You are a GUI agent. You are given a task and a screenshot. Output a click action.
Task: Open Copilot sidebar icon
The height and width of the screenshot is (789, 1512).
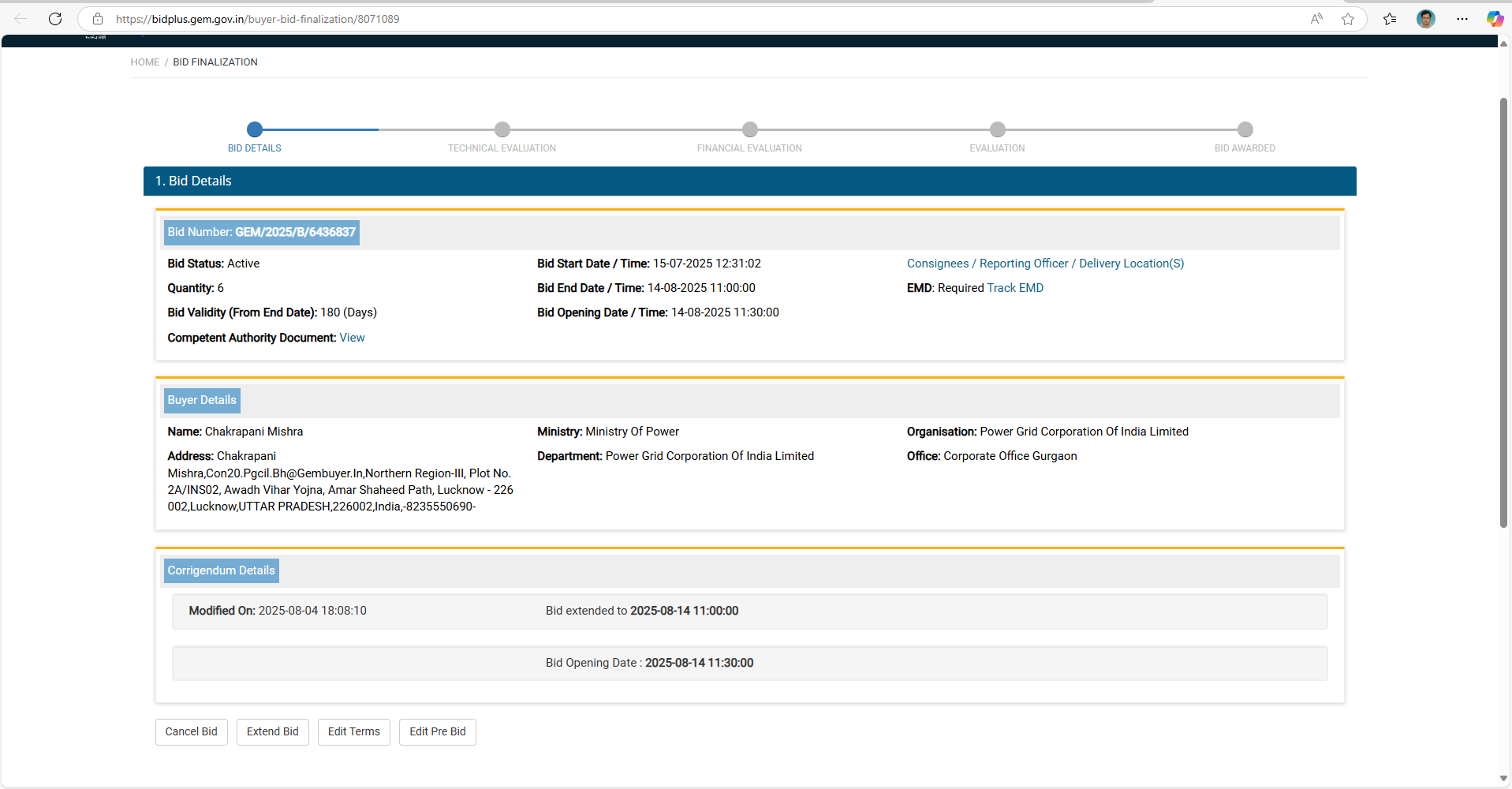(x=1495, y=19)
